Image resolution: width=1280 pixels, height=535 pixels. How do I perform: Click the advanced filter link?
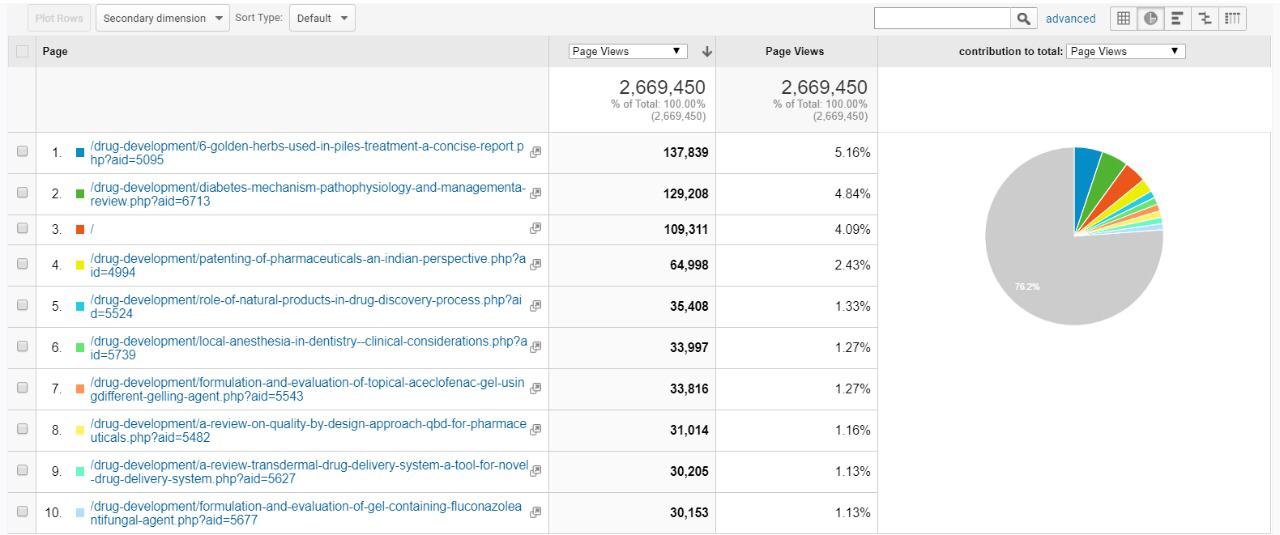click(1070, 18)
